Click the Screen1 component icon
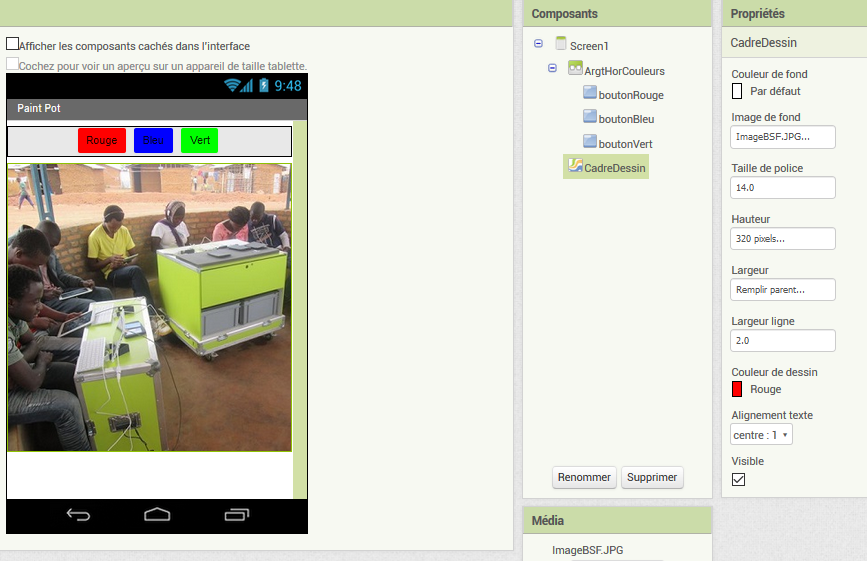 [561, 44]
